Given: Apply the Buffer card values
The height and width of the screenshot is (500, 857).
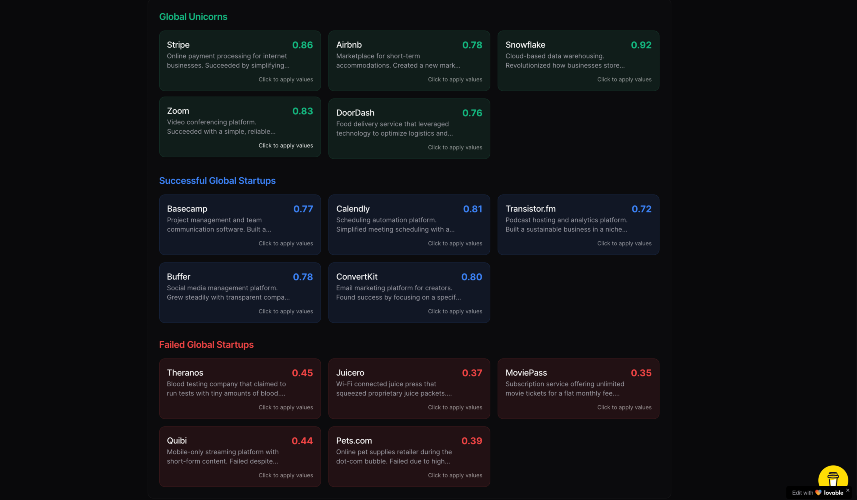Looking at the screenshot, I should click(x=240, y=292).
